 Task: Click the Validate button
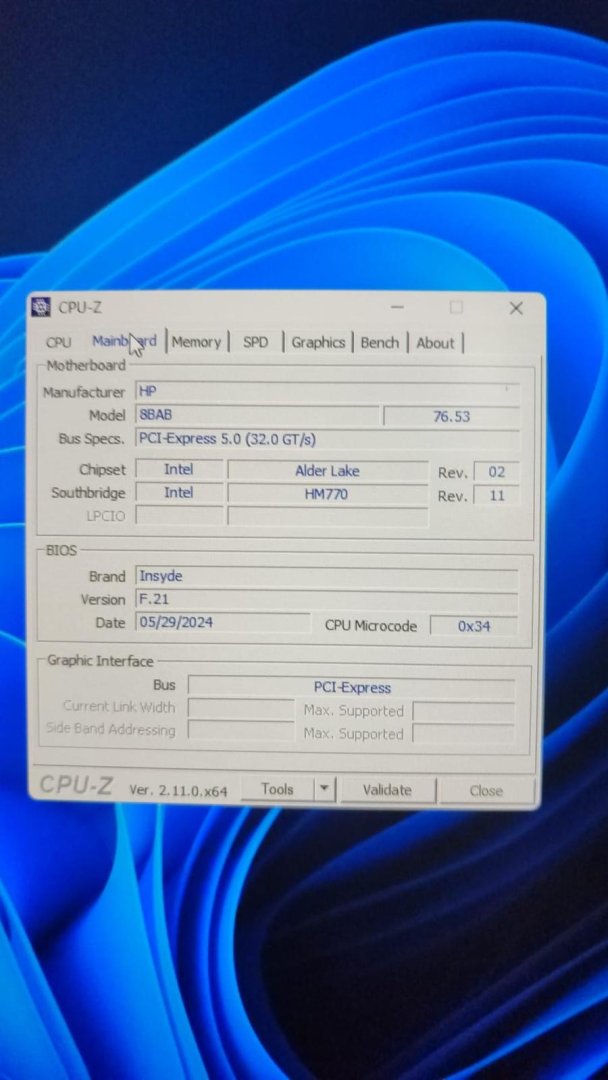point(387,790)
